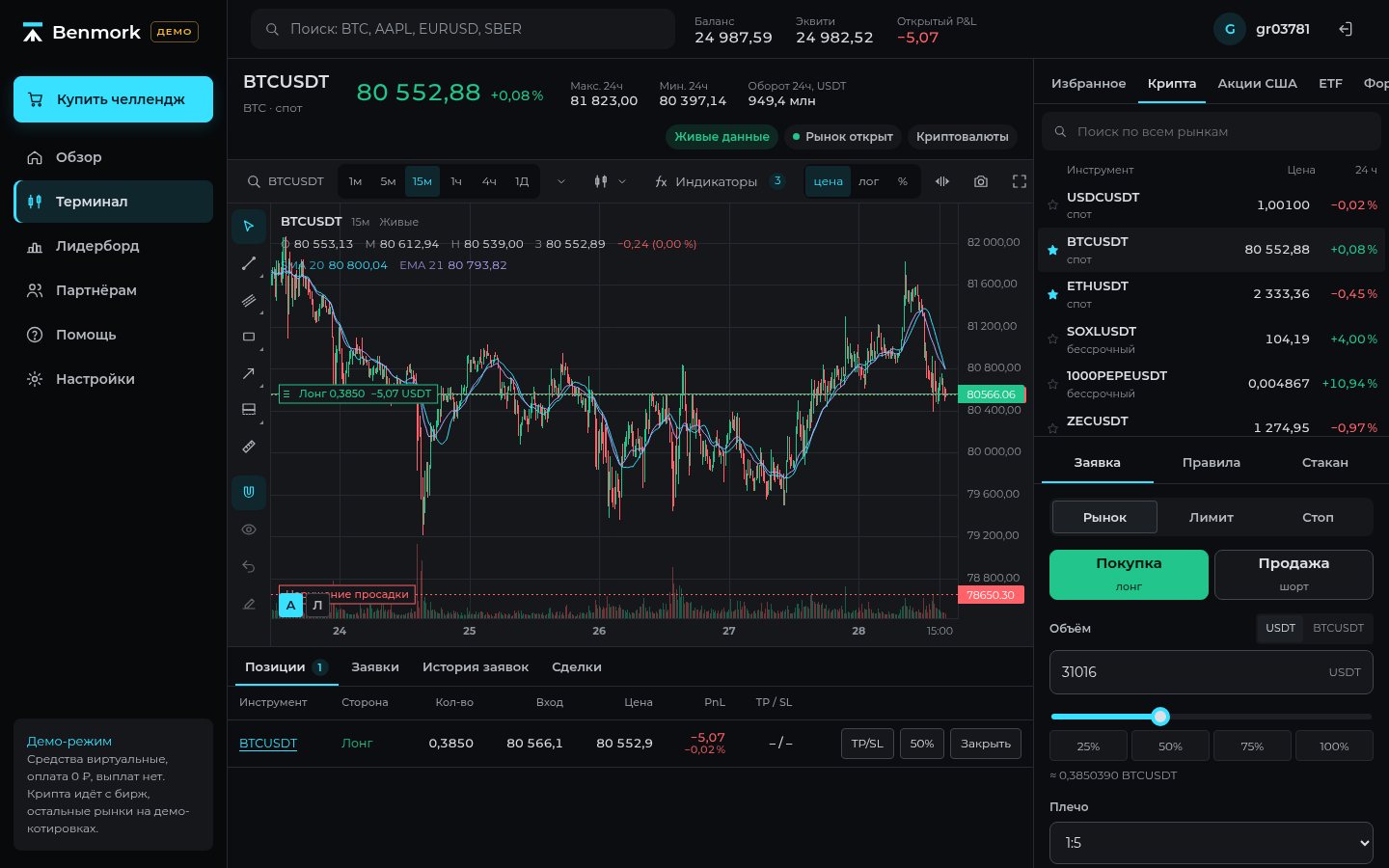Open the leverage (Плечо) 1:5 dropdown

(x=1212, y=843)
